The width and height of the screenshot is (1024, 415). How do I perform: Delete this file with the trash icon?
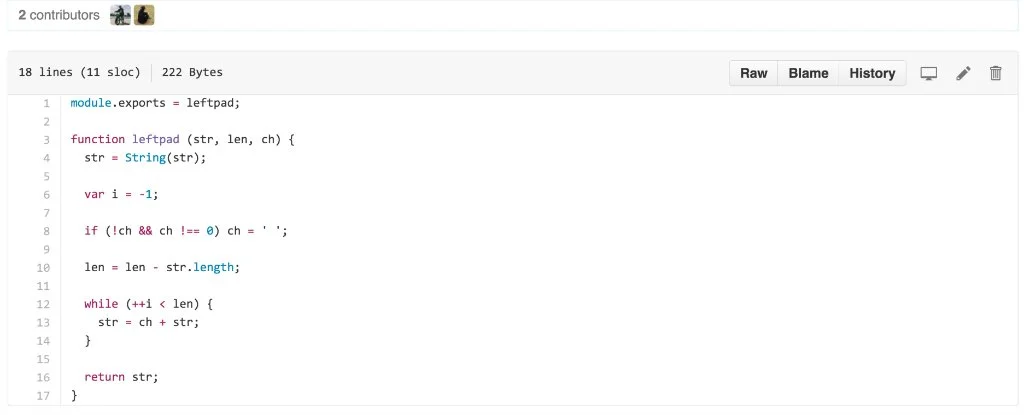pos(995,73)
